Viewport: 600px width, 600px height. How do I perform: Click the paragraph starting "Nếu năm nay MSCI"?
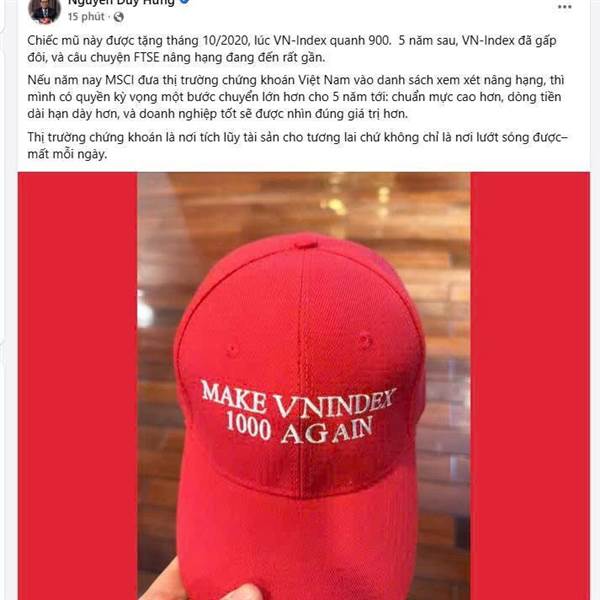pos(296,97)
